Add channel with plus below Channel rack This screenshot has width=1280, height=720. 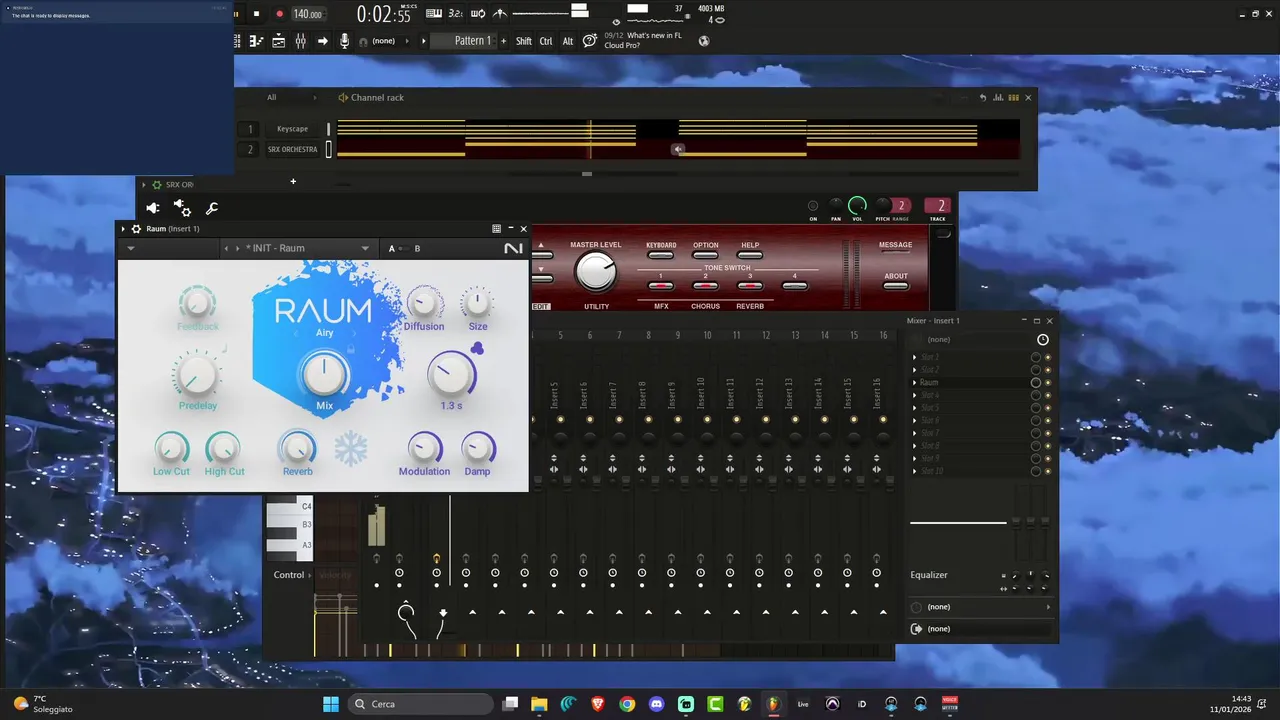pos(293,182)
